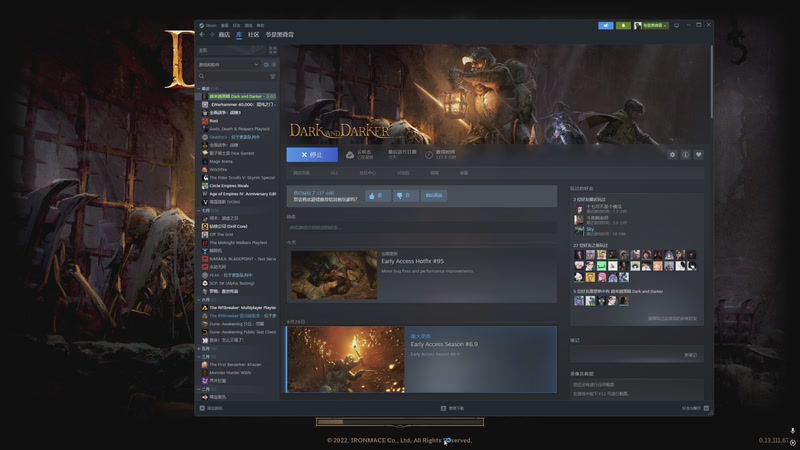Toggle the library grid view icon
Image resolution: width=800 pixels, height=450 pixels.
(x=273, y=50)
